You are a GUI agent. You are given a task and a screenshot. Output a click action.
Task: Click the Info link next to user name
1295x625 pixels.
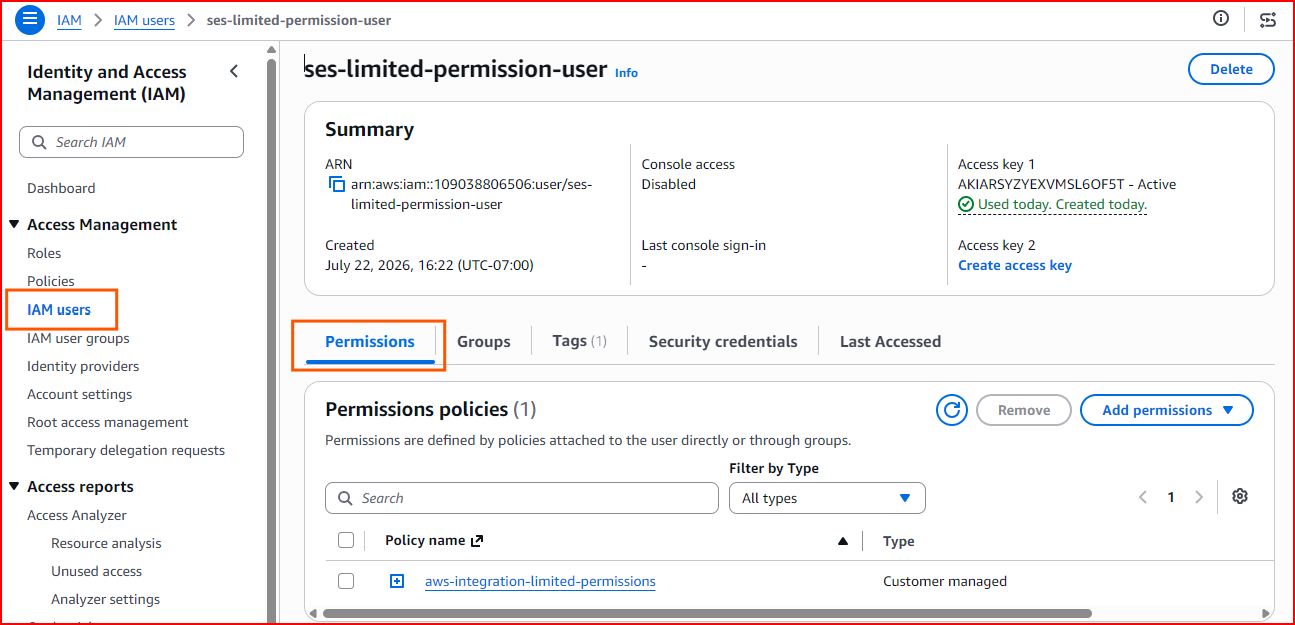click(626, 73)
